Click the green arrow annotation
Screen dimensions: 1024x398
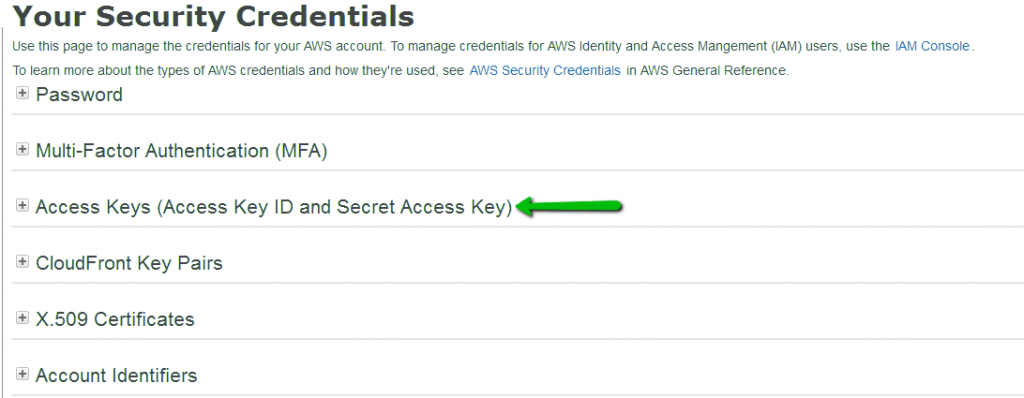(x=569, y=207)
